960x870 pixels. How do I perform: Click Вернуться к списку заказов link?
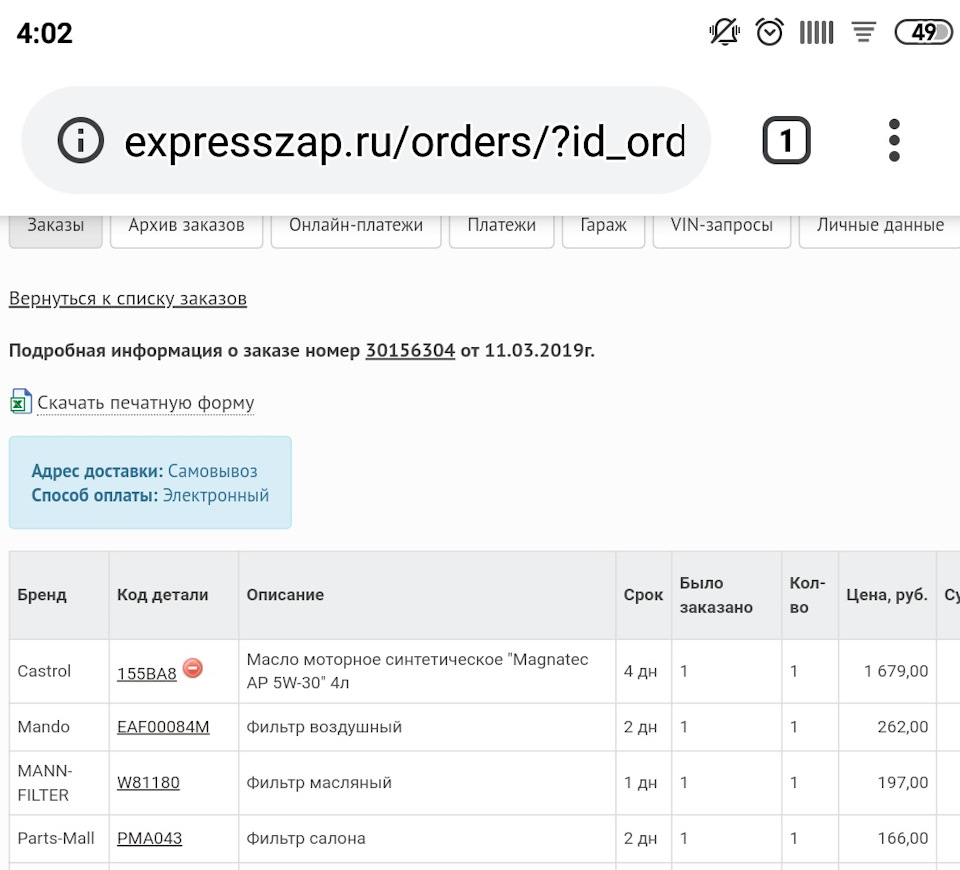[127, 298]
